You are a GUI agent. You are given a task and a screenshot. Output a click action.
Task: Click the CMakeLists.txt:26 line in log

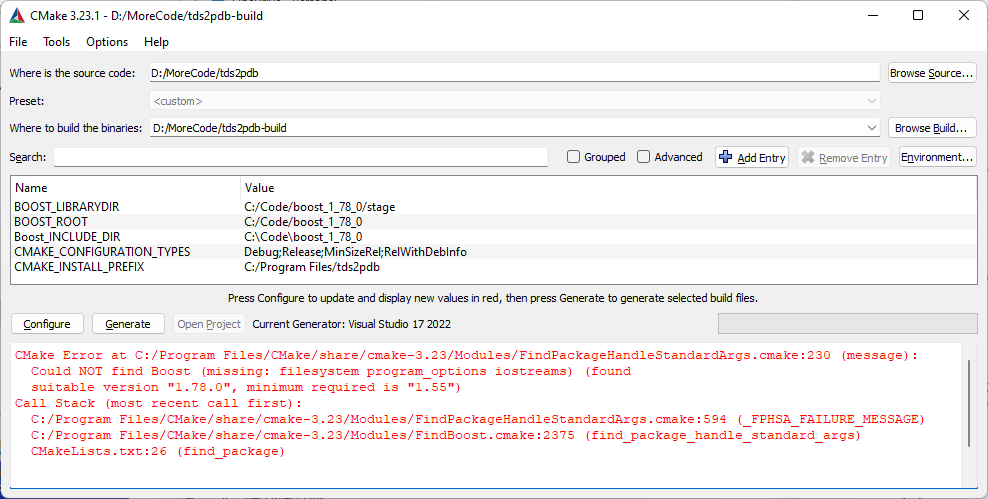point(158,451)
